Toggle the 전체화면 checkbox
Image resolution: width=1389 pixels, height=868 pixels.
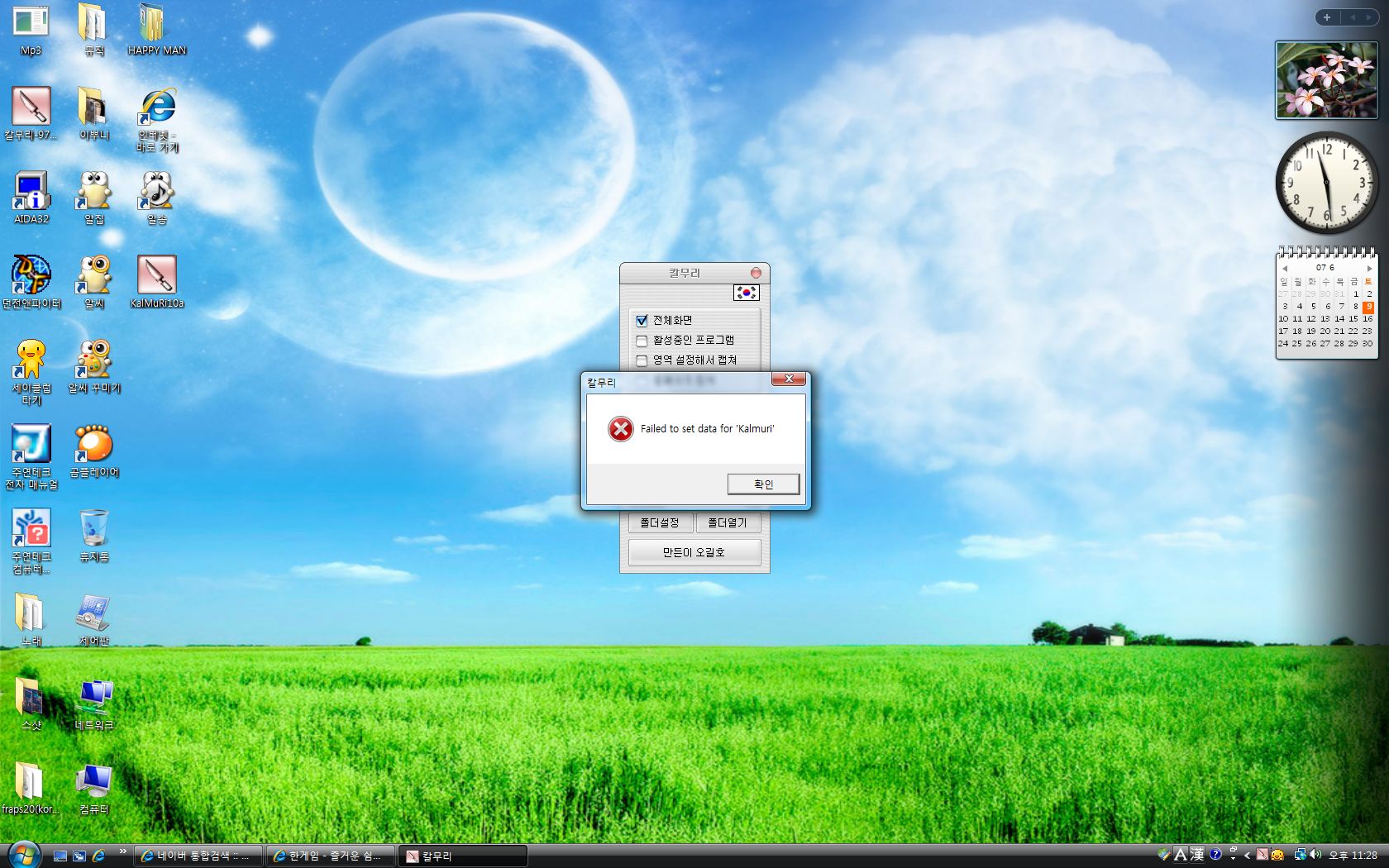(x=642, y=321)
